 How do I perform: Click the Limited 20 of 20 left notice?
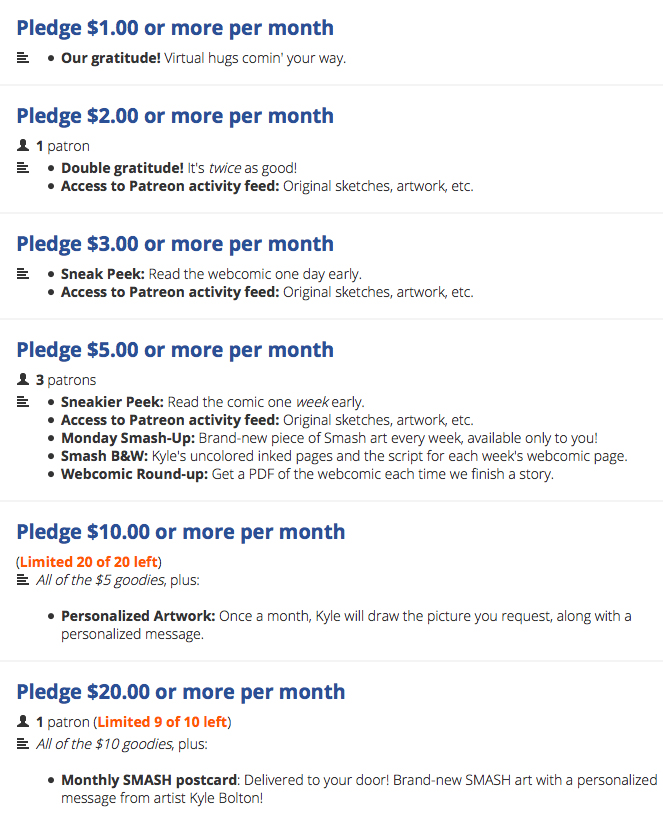(89, 562)
